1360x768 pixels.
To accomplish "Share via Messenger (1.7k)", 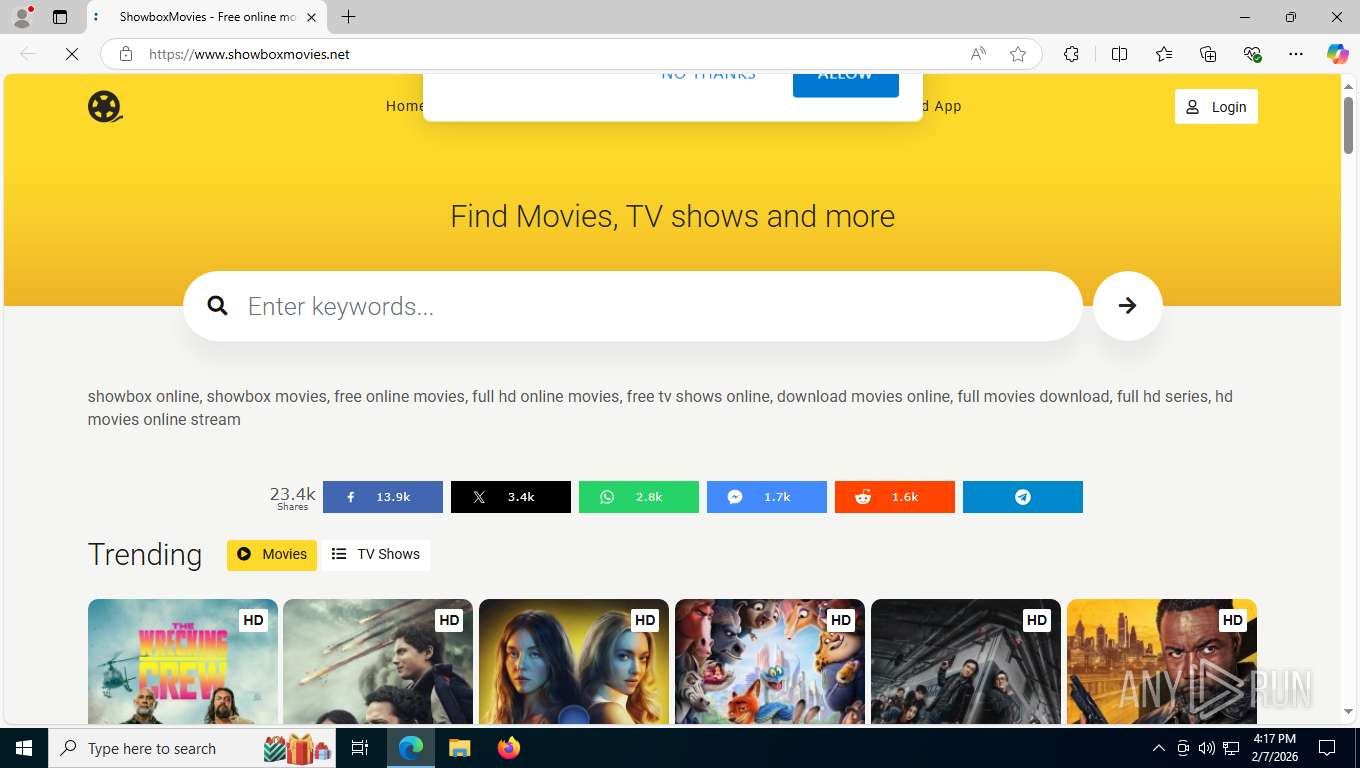I will tap(767, 497).
